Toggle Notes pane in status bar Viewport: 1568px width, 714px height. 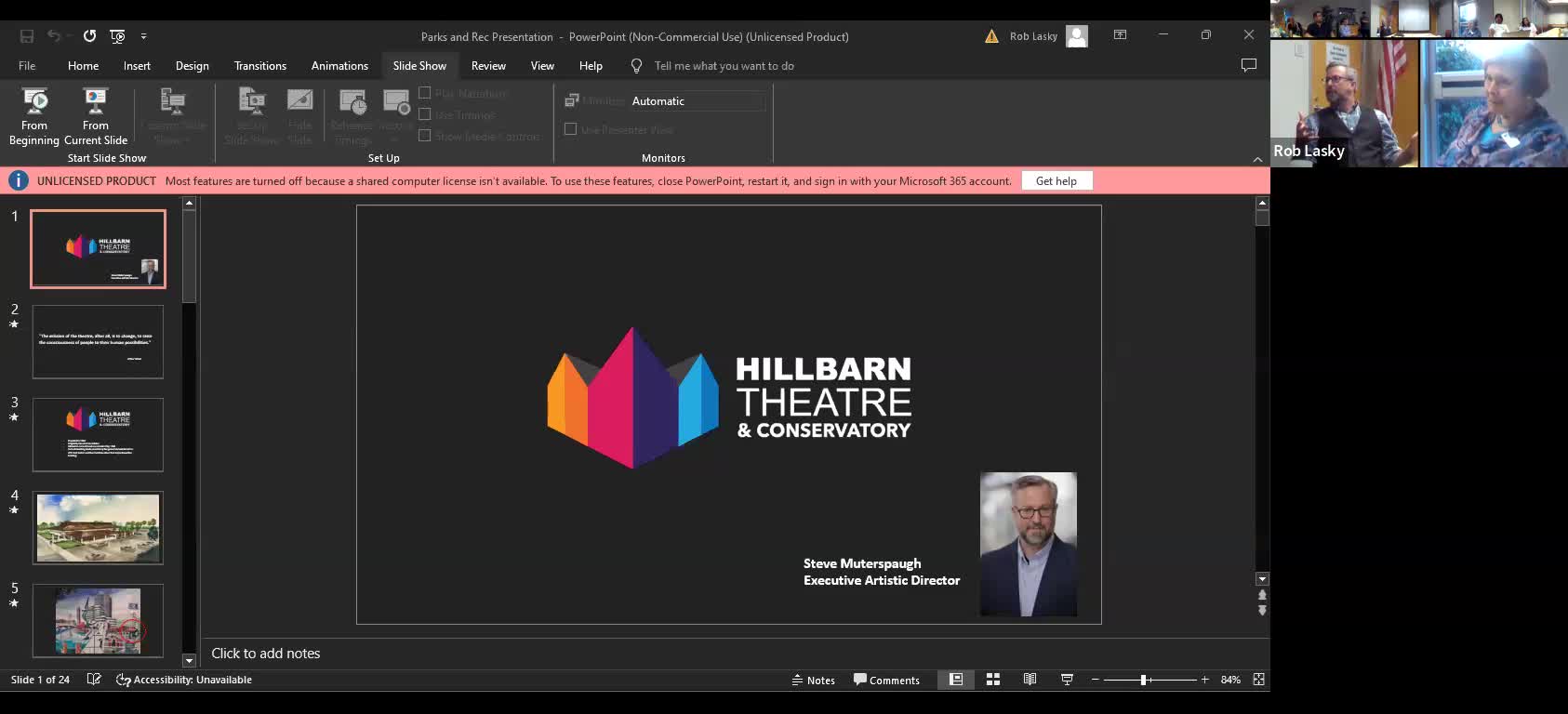(x=814, y=680)
